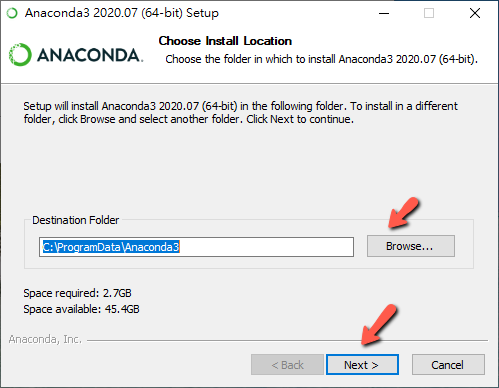Click the red arrow pointing at Next
Screen dimensions: 499x388
(x=379, y=325)
